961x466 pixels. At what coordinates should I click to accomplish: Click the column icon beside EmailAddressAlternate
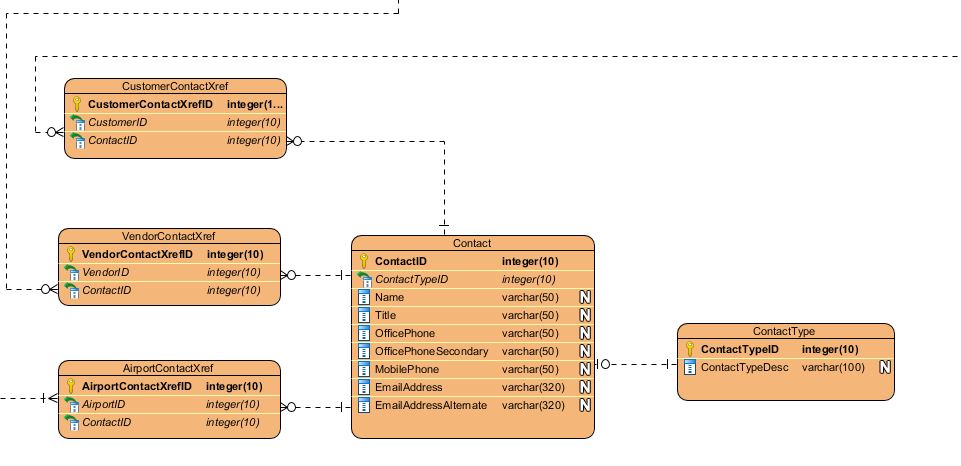[364, 405]
